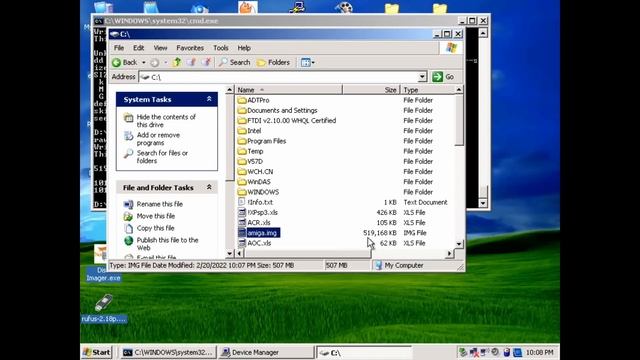Click the Start button

point(97,352)
